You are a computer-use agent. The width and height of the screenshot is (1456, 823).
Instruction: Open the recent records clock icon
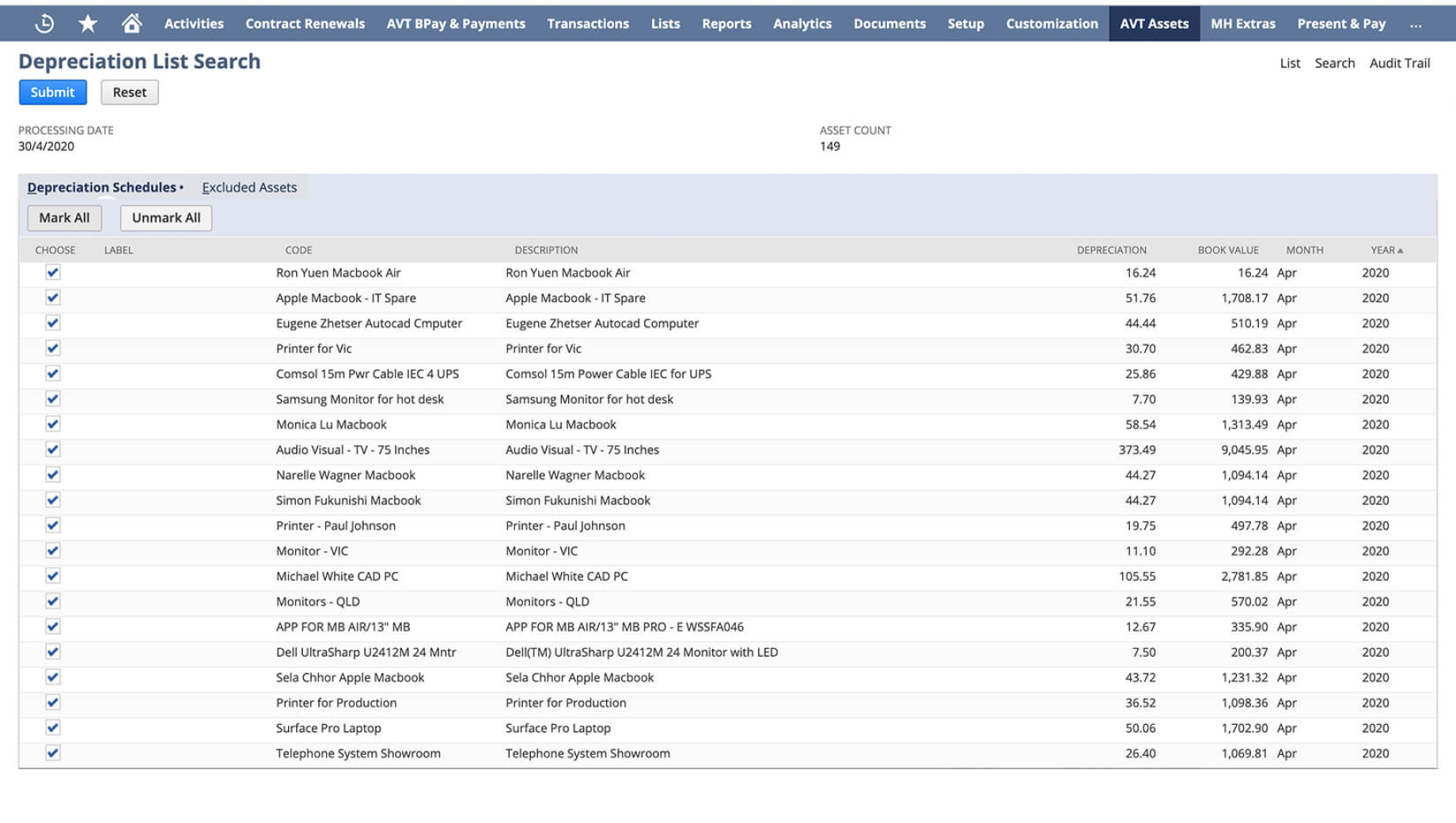point(45,23)
